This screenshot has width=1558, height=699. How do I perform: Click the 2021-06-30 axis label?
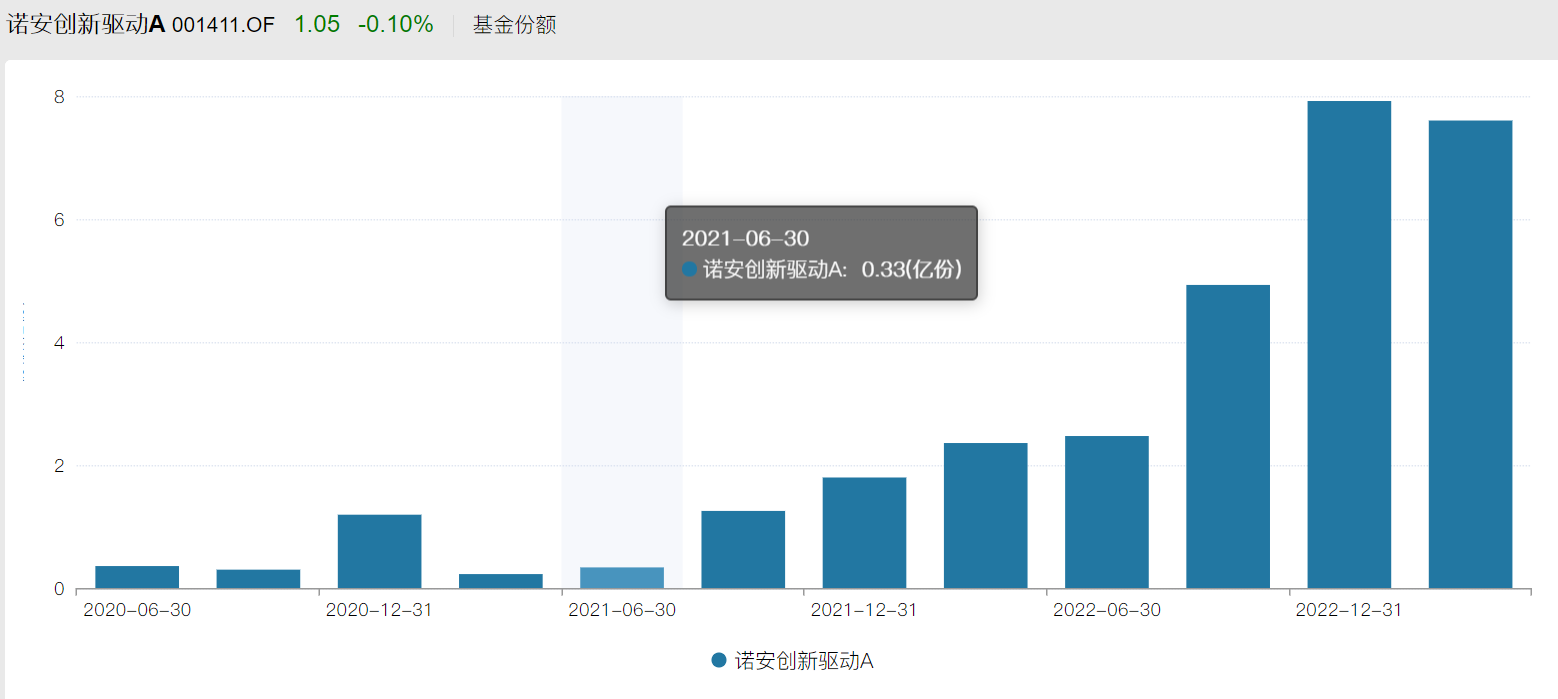pos(622,610)
